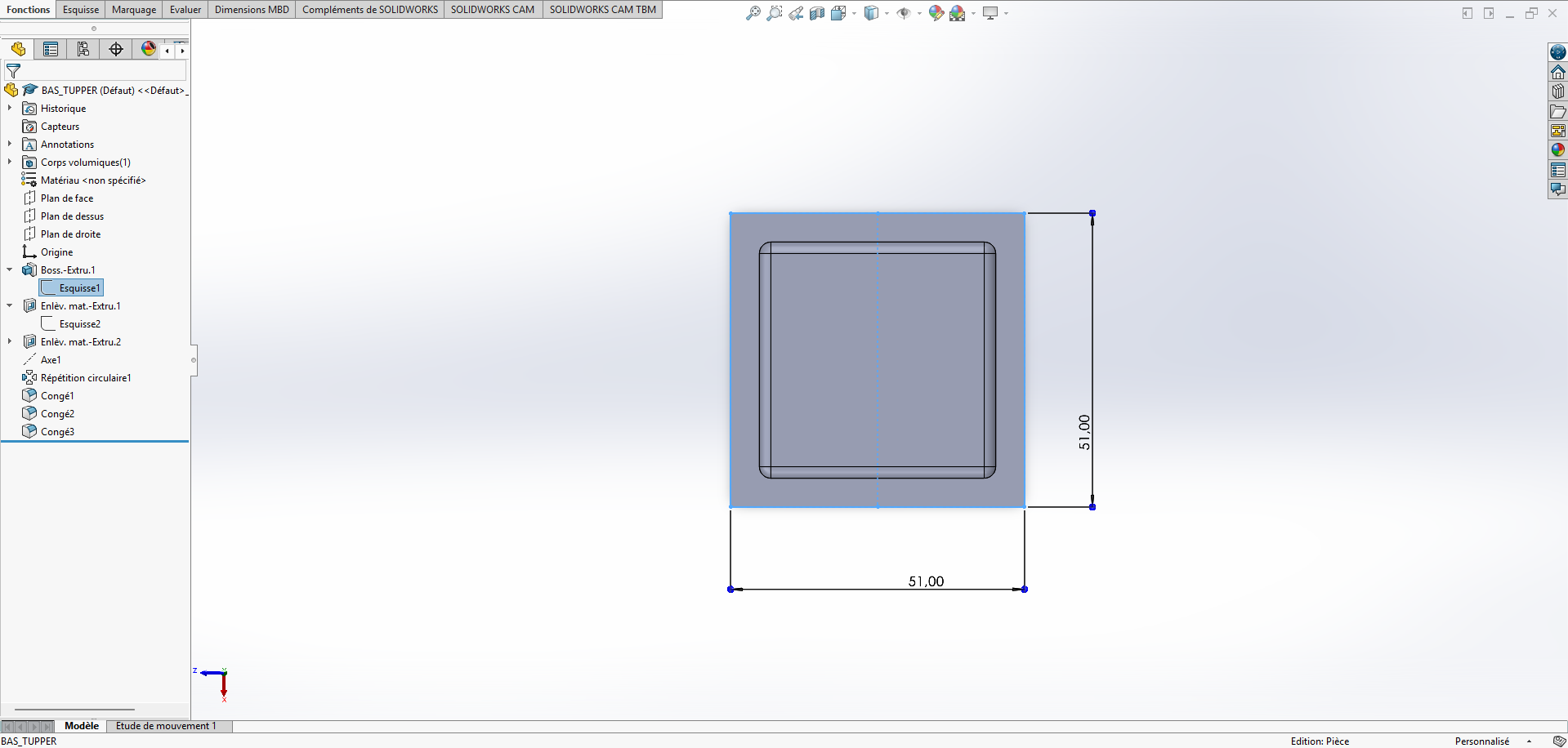Select the Répétition circulaire1 feature

coord(85,378)
